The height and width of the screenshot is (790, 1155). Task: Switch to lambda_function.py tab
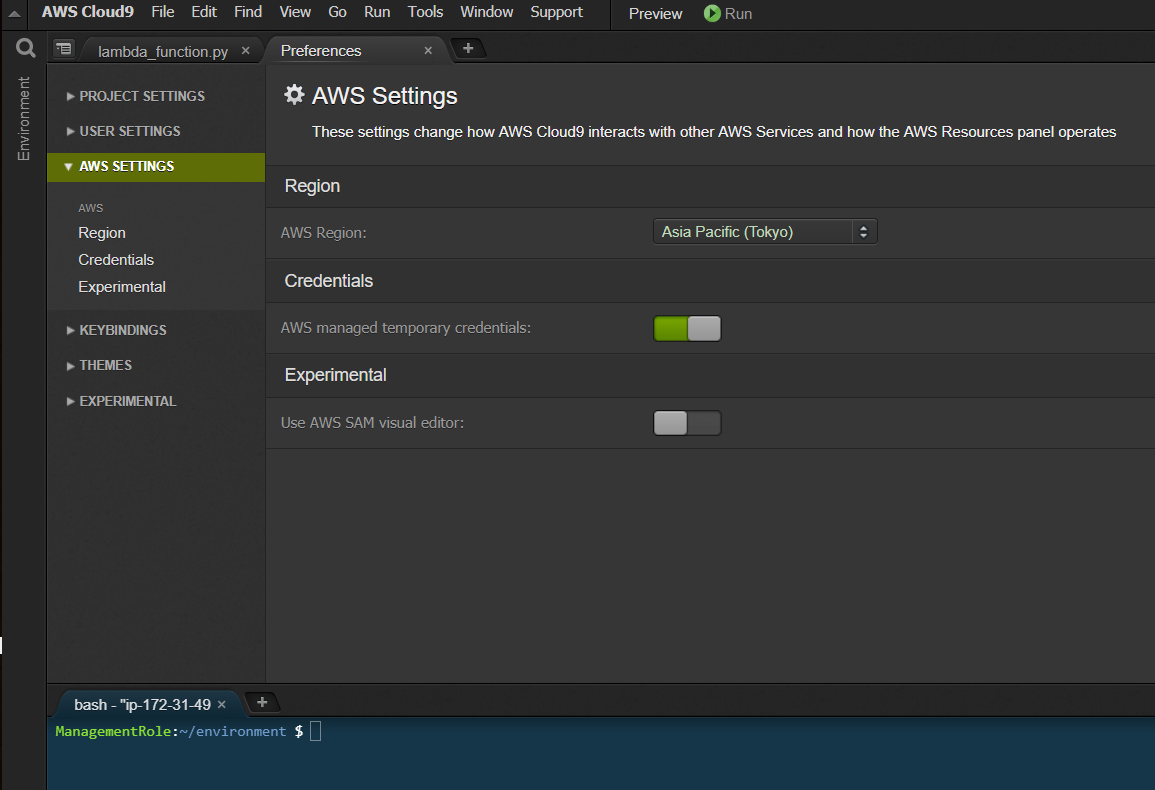[x=163, y=51]
